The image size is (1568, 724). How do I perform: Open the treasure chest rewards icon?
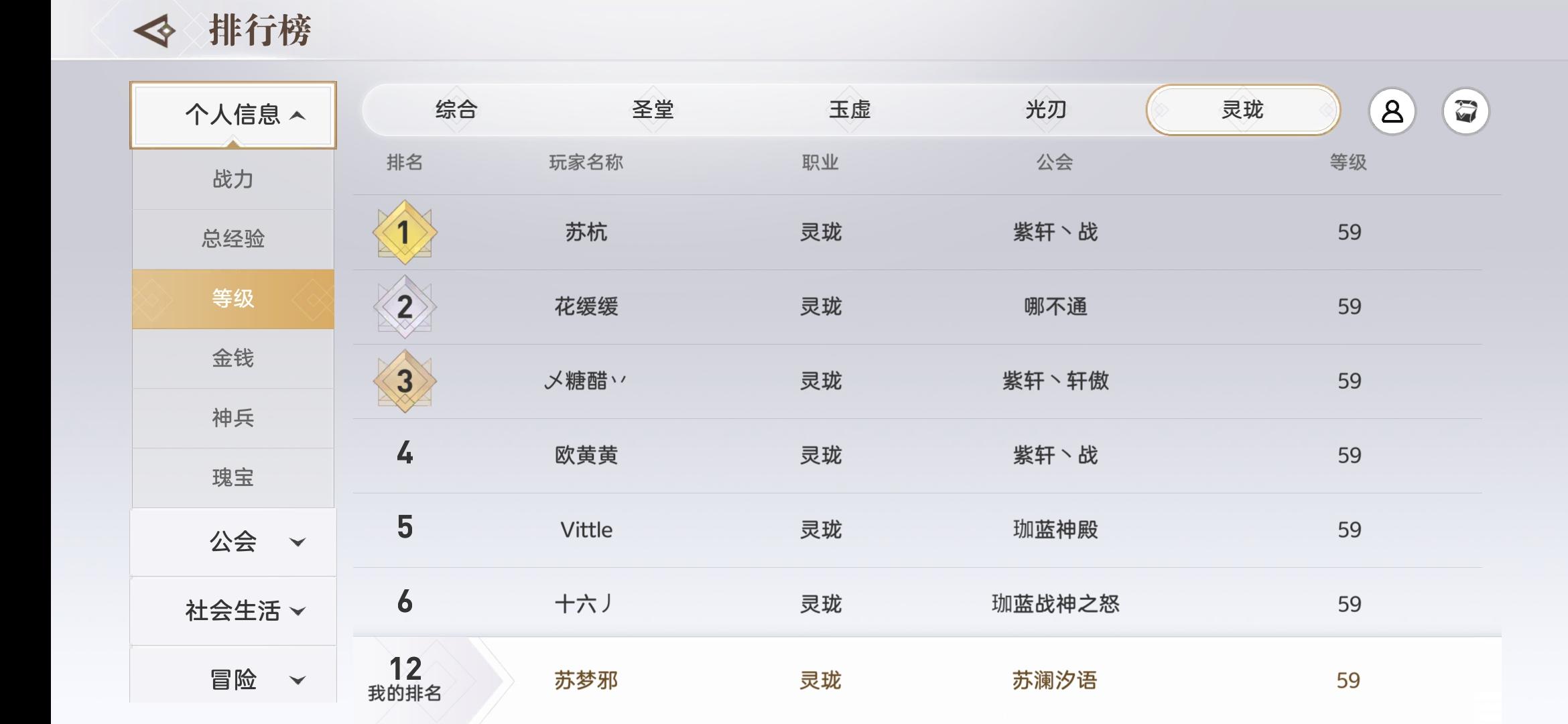[1465, 111]
